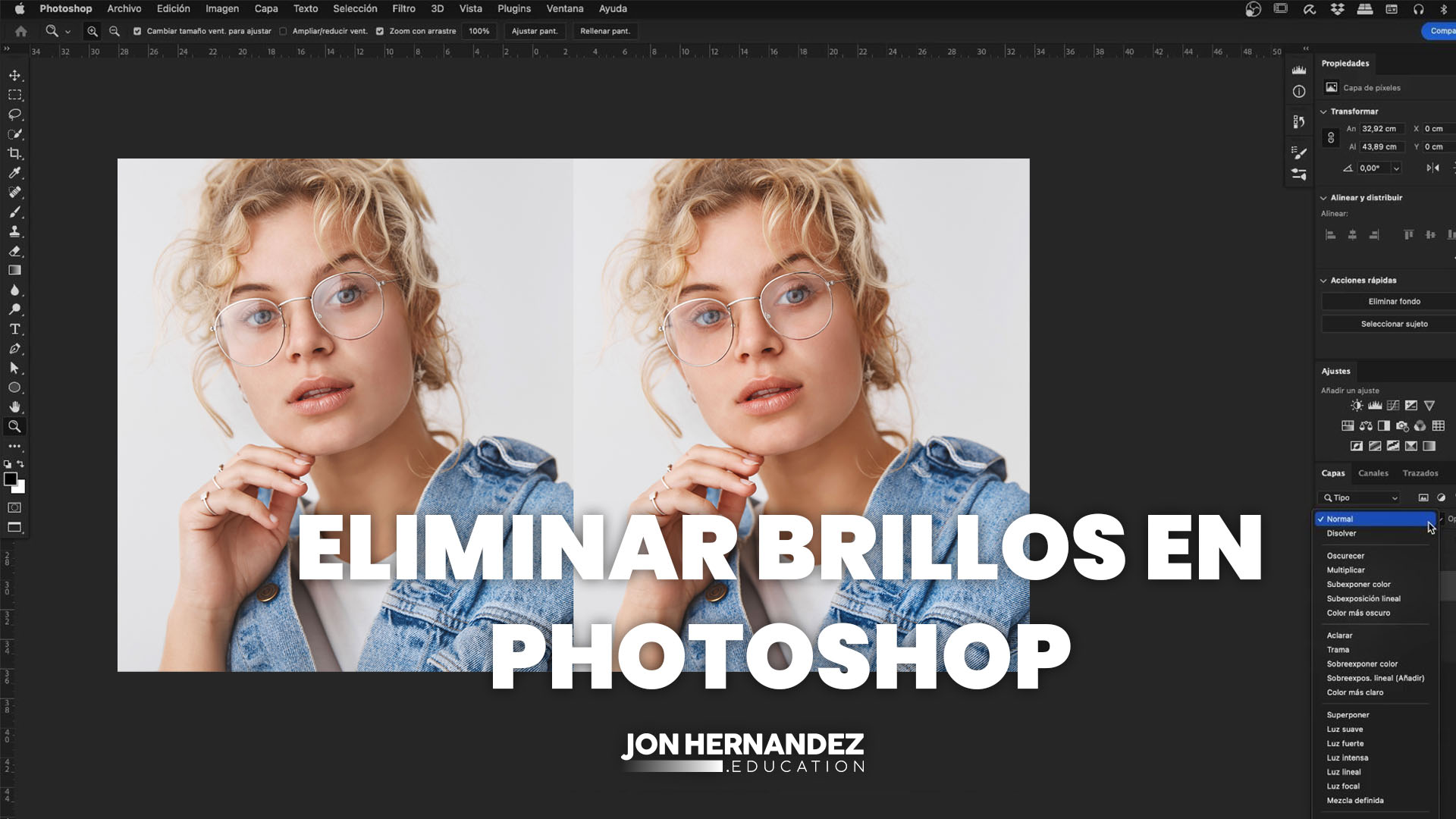The image size is (1456, 819).
Task: Click the foreground color swatch
Action: (10, 479)
